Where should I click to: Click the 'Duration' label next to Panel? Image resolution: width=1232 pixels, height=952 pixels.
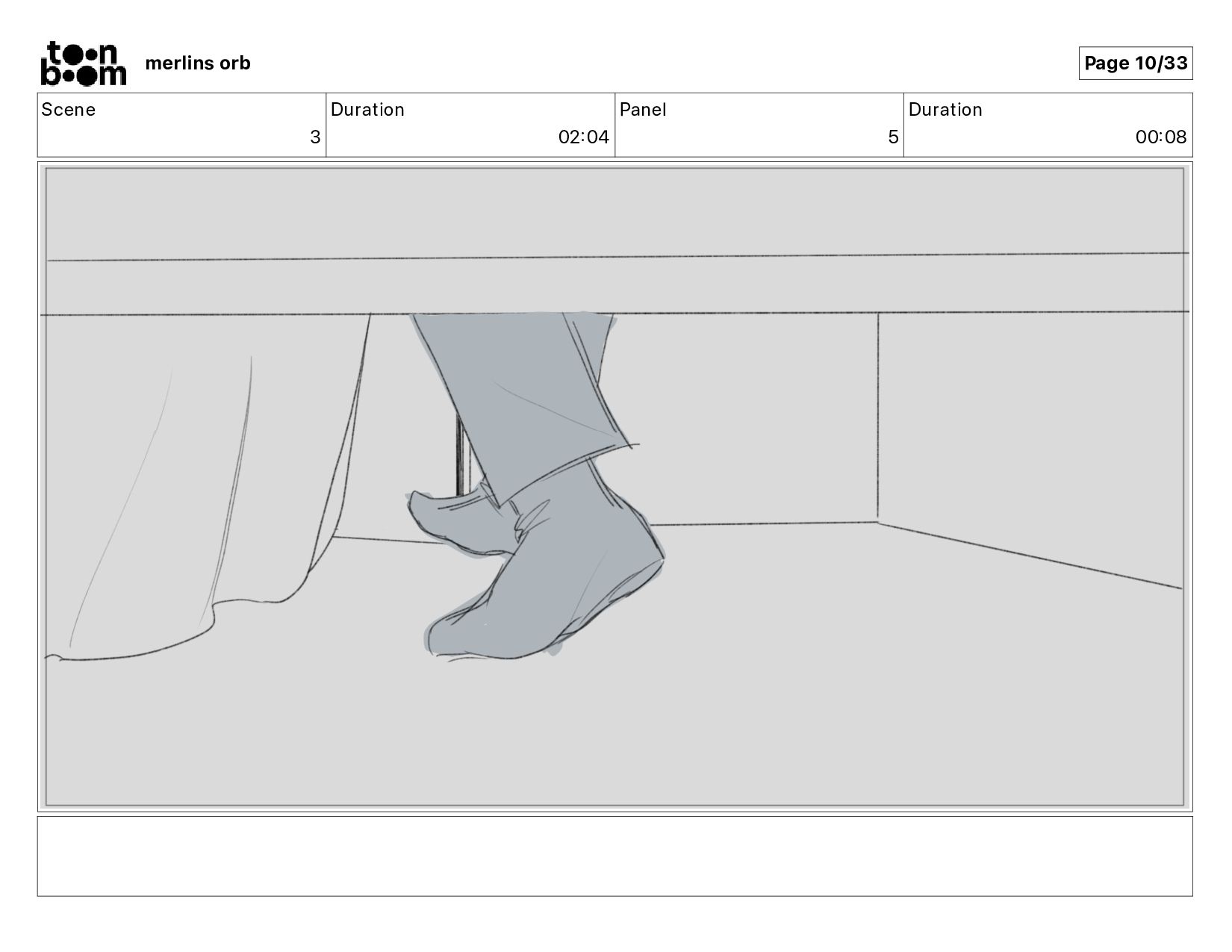pyautogui.click(x=945, y=110)
